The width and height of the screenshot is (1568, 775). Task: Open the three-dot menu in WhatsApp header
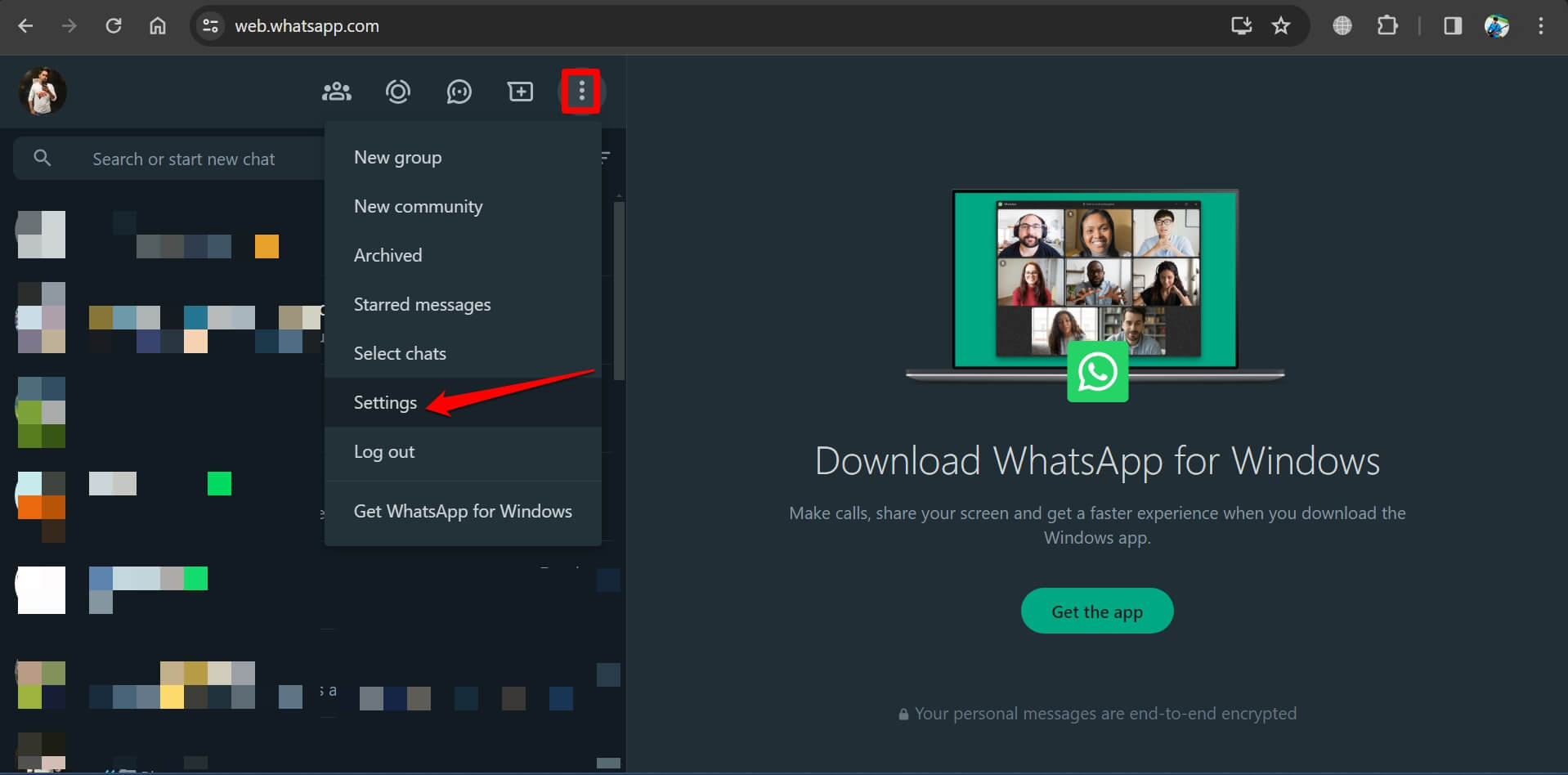tap(581, 91)
